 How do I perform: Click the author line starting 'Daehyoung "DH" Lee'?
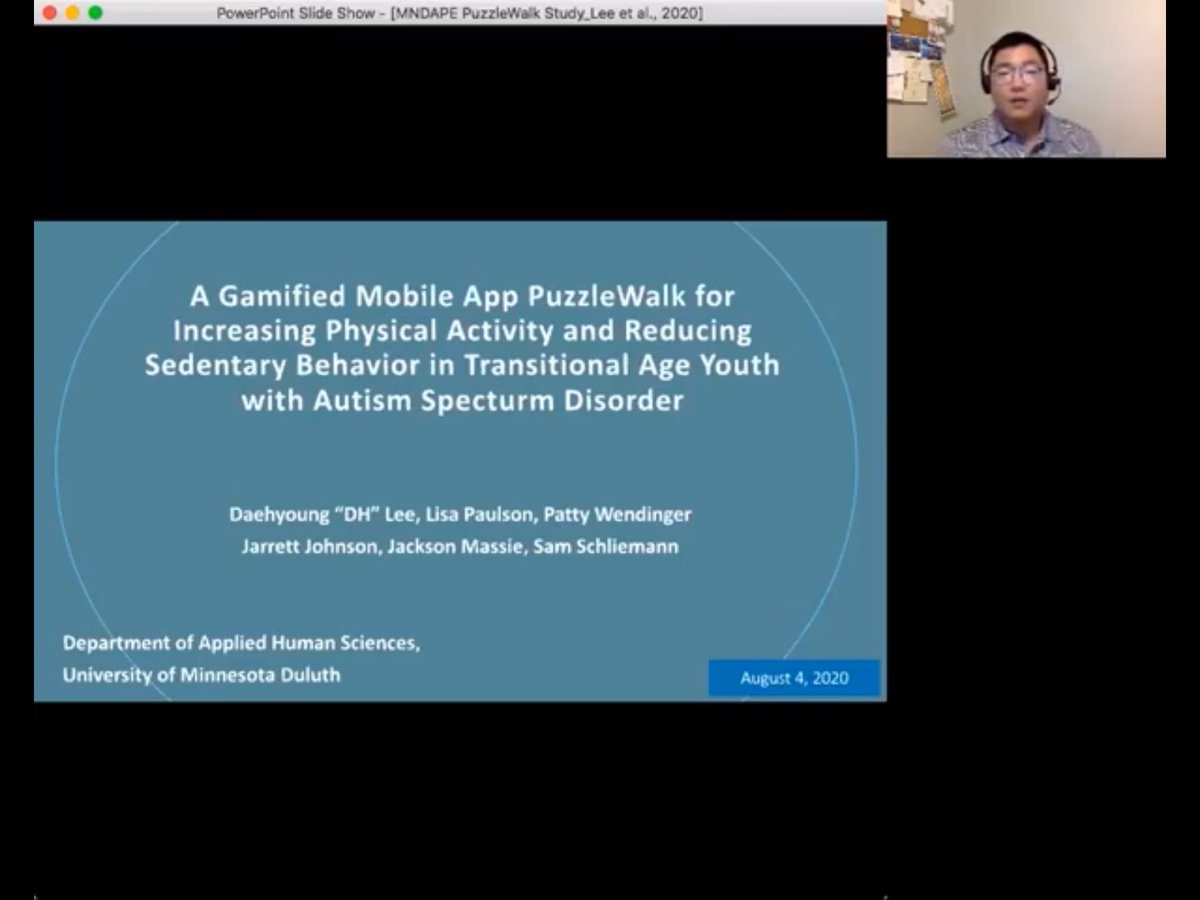click(x=460, y=515)
